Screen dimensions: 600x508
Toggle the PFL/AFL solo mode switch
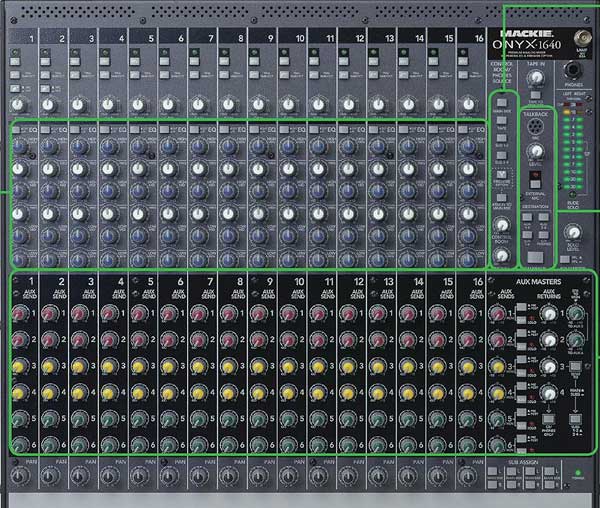[564, 259]
